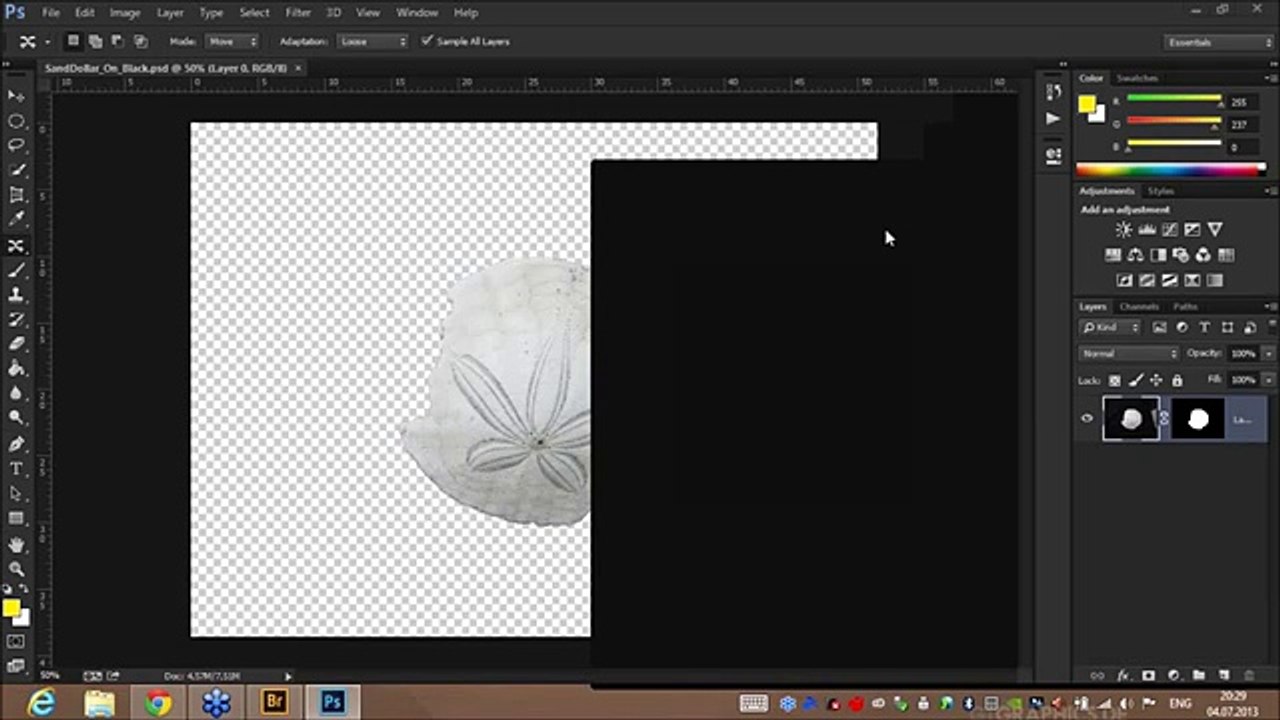This screenshot has width=1280, height=720.
Task: Select the Horizontal Type tool
Action: (x=16, y=469)
